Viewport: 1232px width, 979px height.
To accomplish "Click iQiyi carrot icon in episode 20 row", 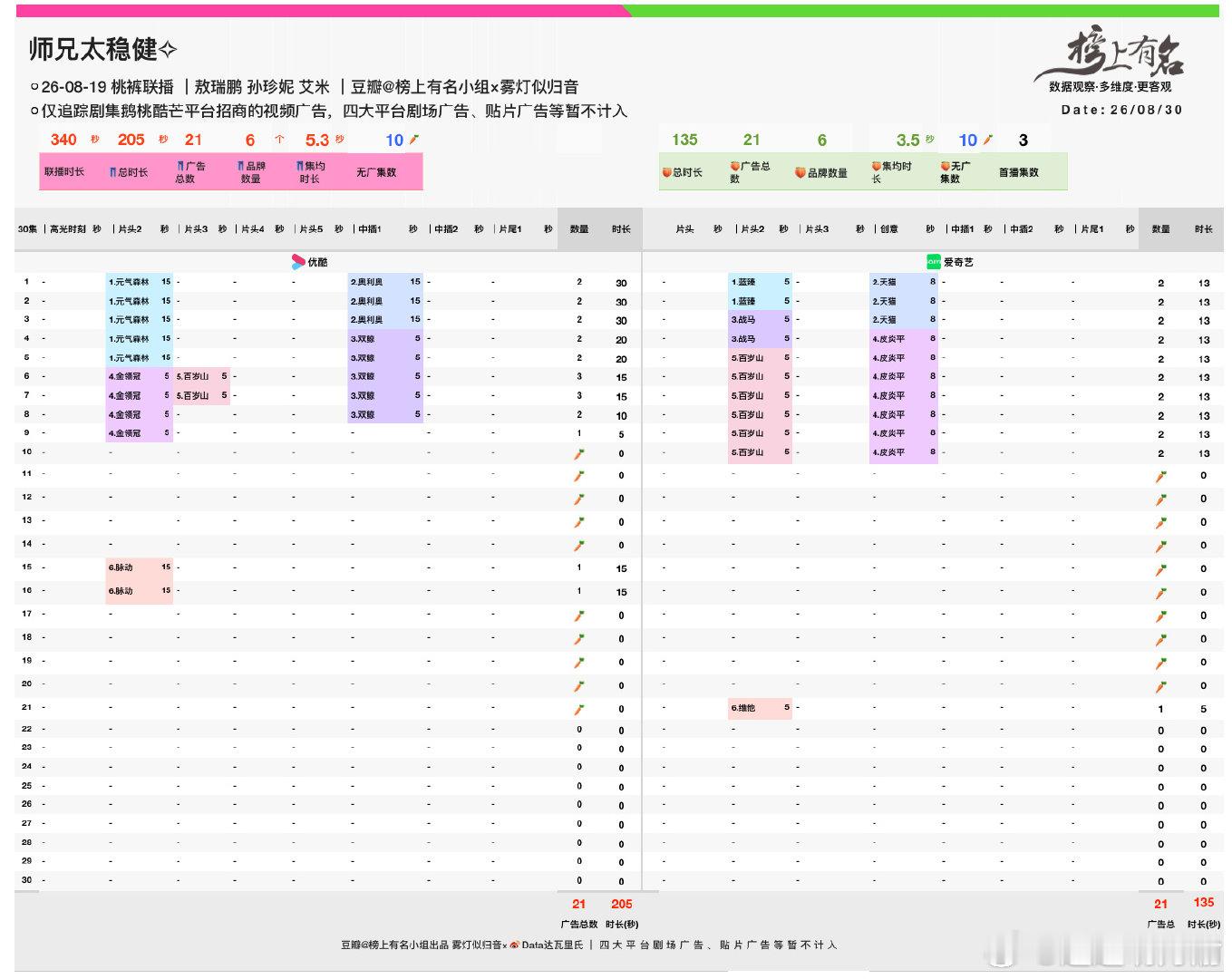I will (1160, 686).
